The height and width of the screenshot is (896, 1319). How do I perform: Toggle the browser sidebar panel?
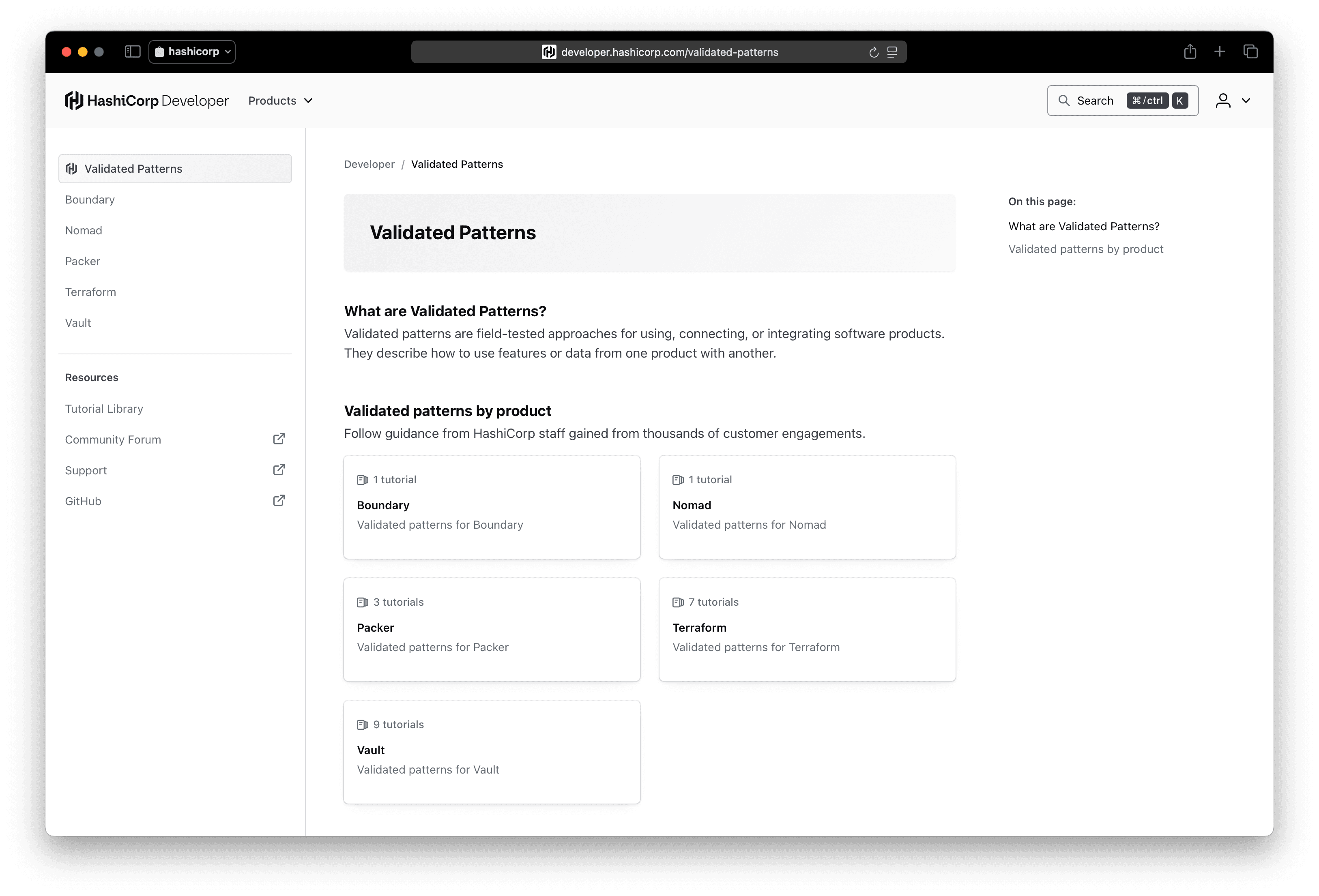coord(132,51)
